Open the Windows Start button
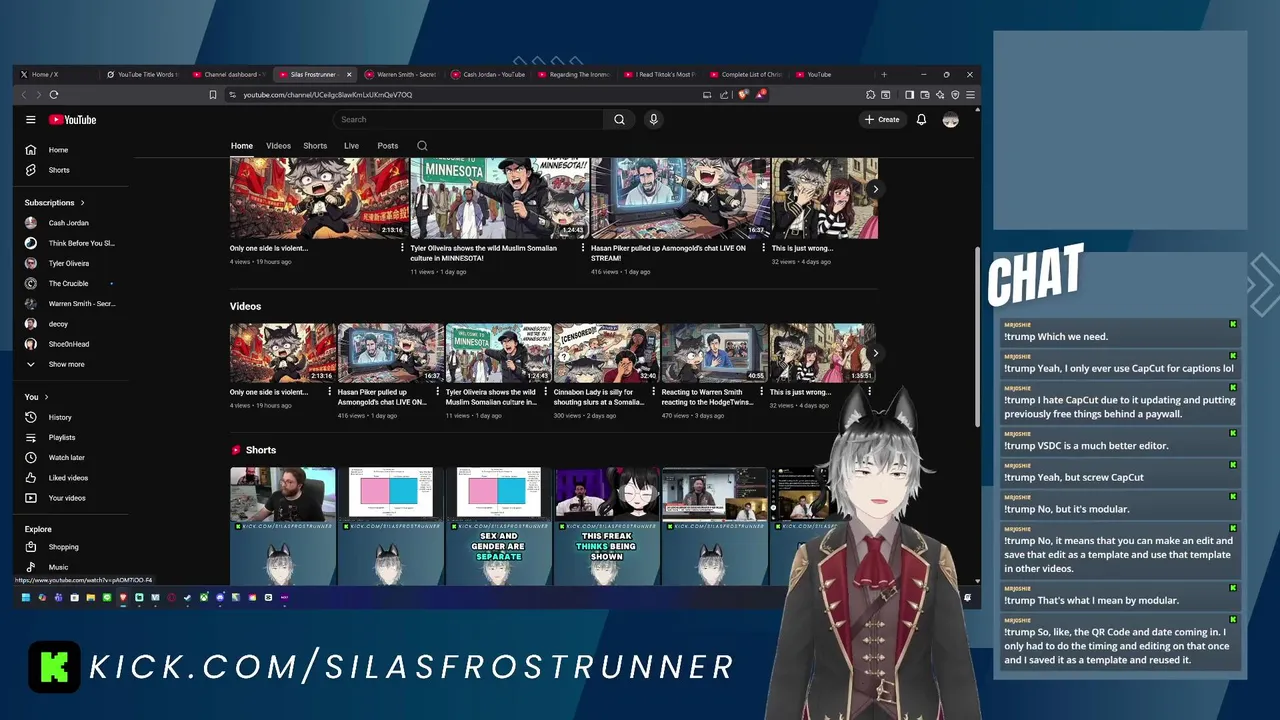 [x=26, y=598]
